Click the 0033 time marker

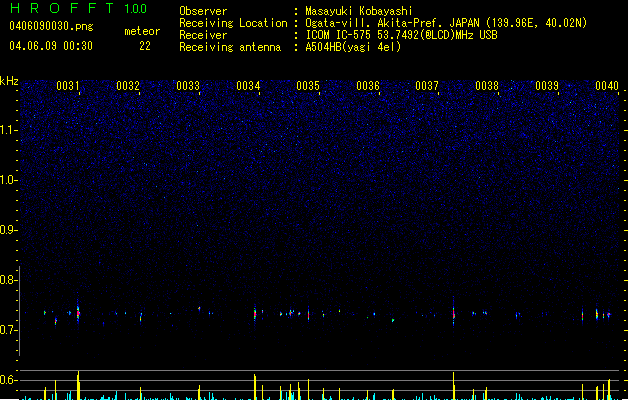click(188, 86)
